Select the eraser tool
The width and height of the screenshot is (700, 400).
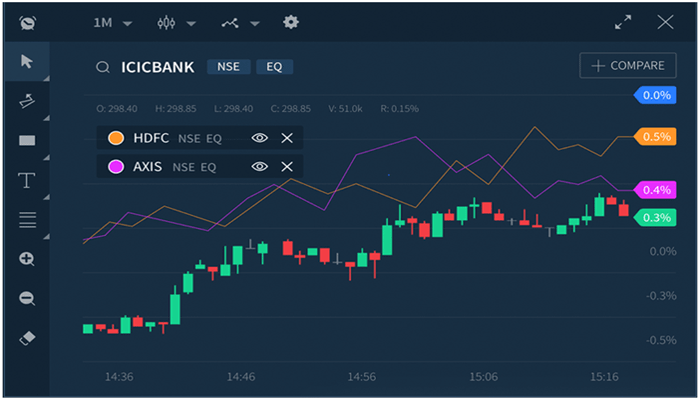[27, 338]
